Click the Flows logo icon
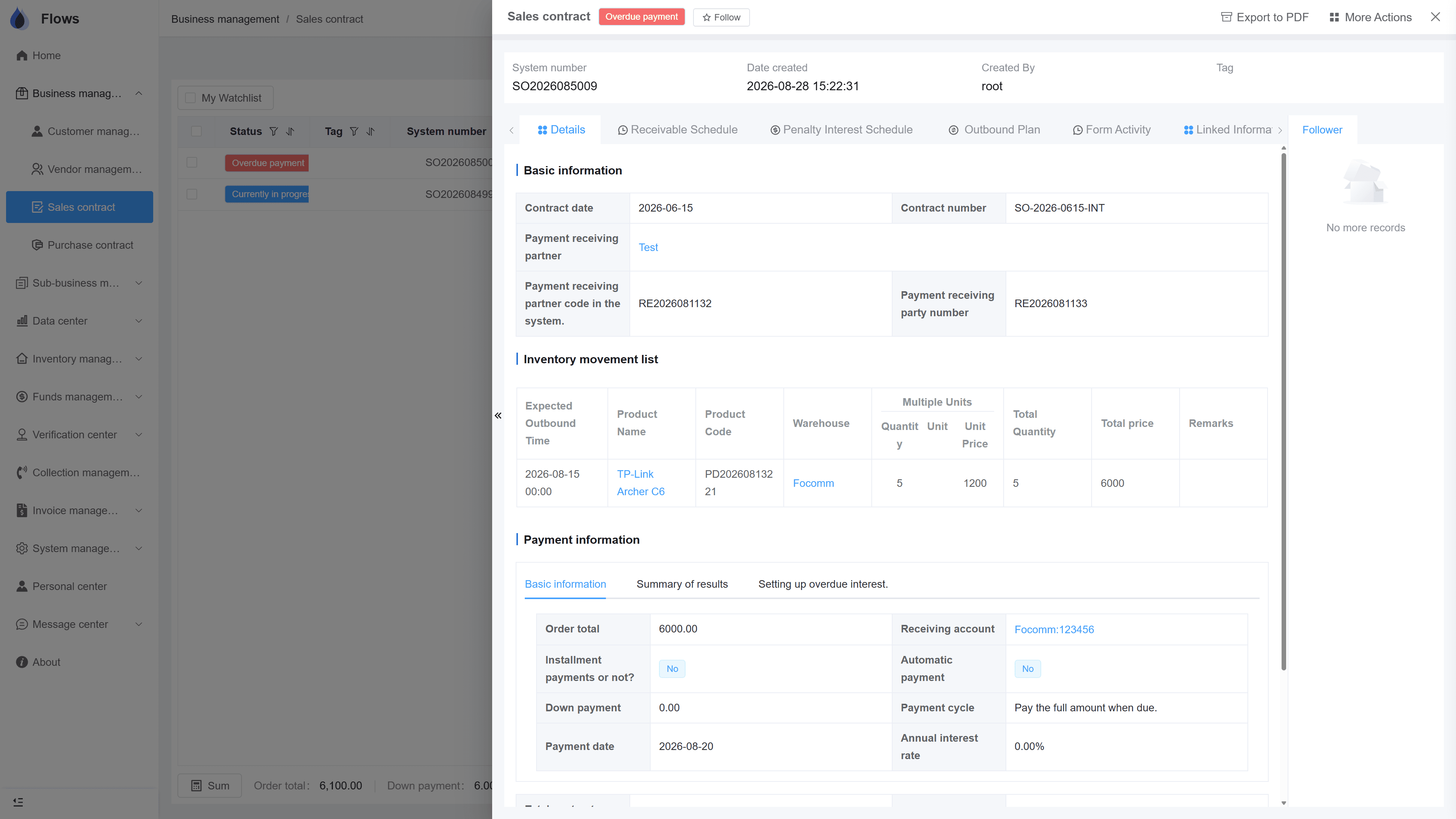The width and height of the screenshot is (1456, 819). coord(19,18)
